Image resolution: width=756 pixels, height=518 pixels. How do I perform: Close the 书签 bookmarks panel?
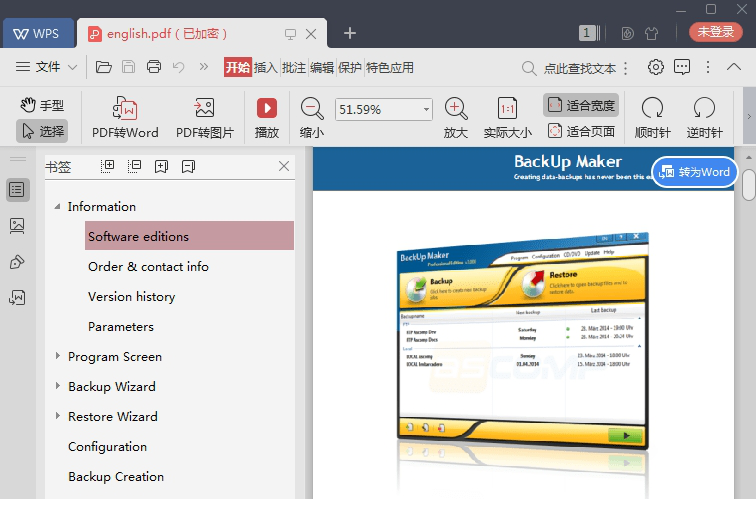click(284, 166)
